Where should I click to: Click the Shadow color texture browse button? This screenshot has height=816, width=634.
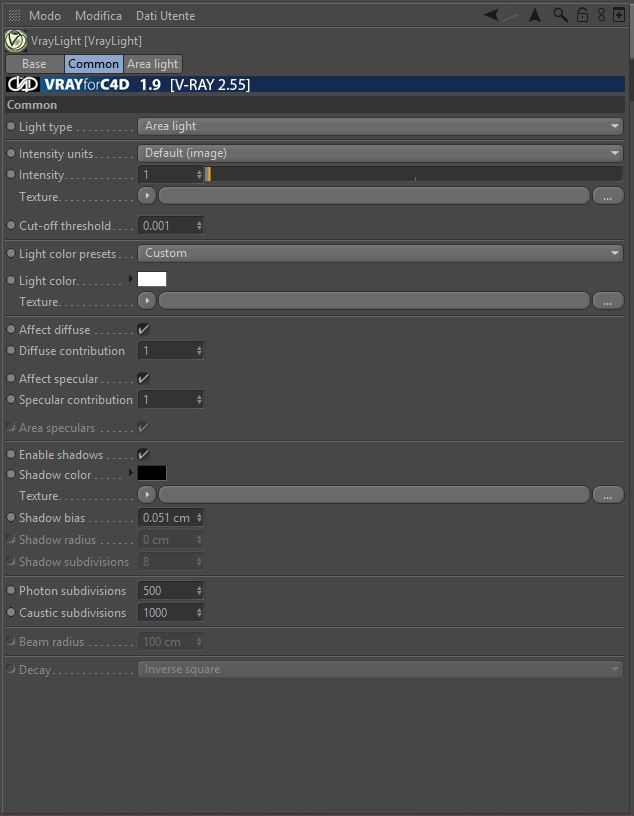607,495
